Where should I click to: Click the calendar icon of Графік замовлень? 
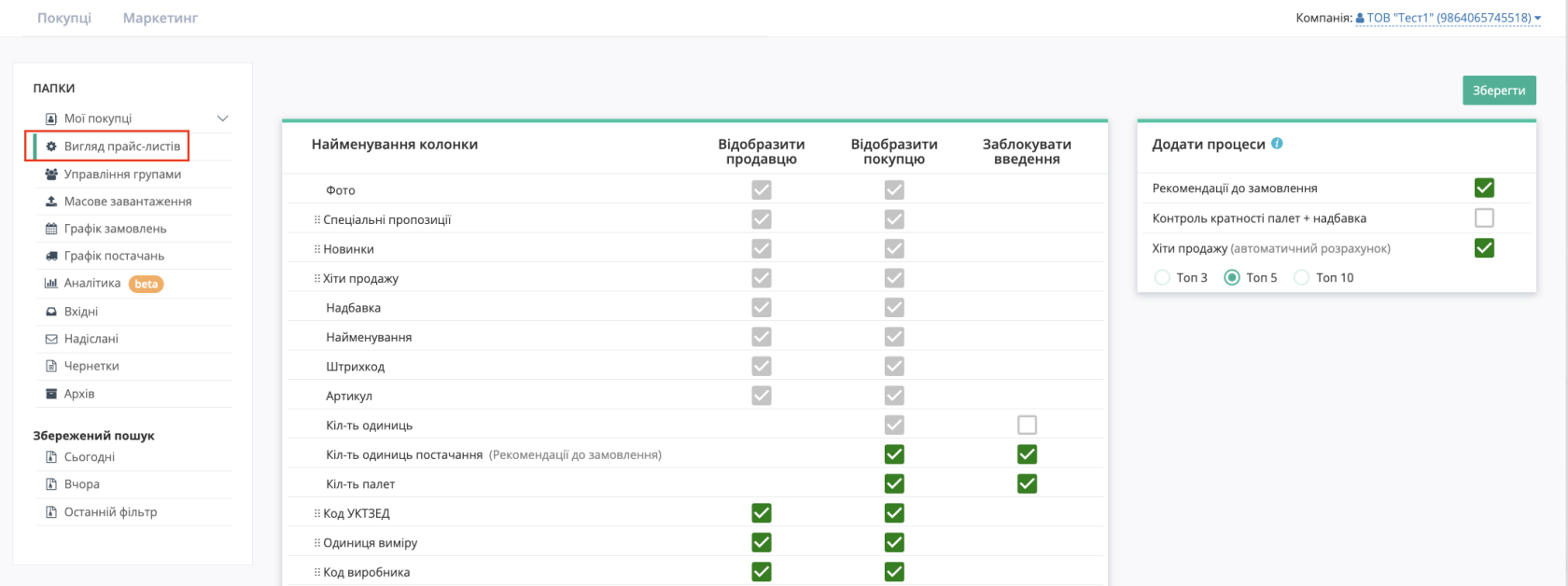tap(51, 229)
